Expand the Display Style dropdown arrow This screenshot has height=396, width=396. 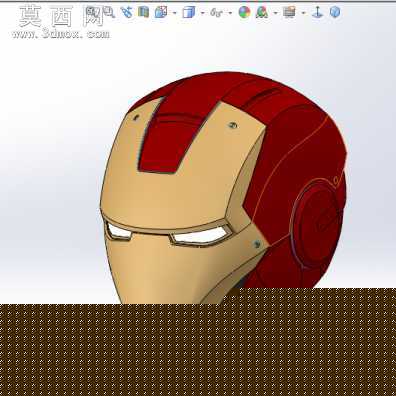point(203,13)
